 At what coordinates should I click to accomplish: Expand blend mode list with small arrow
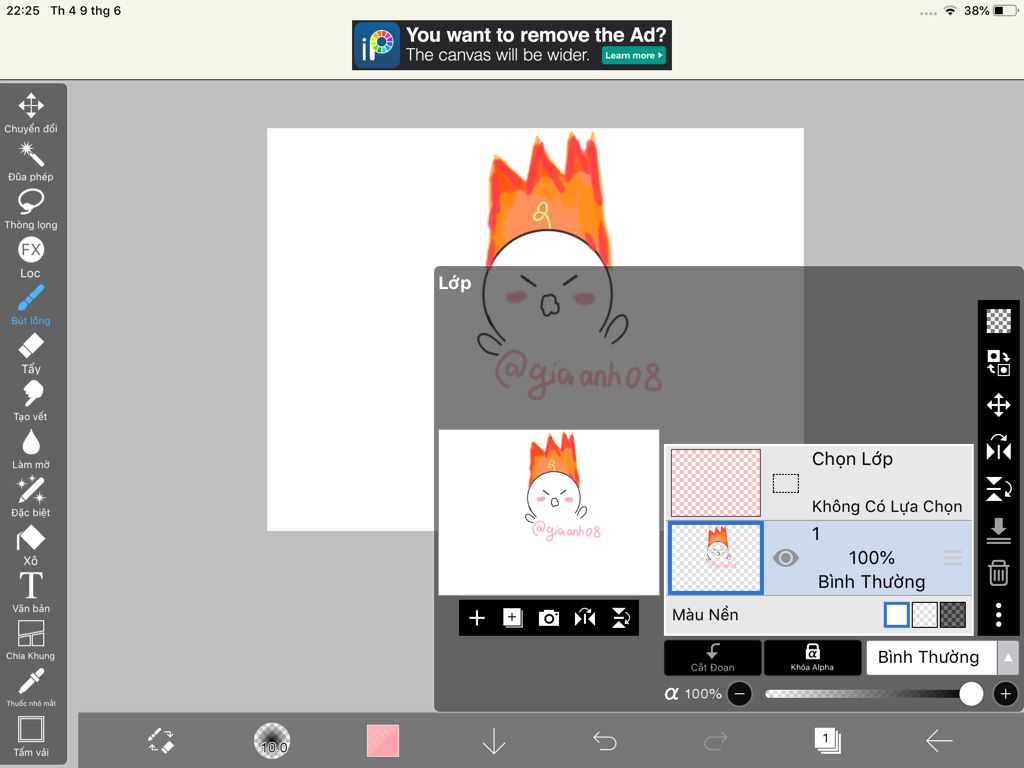click(1008, 657)
